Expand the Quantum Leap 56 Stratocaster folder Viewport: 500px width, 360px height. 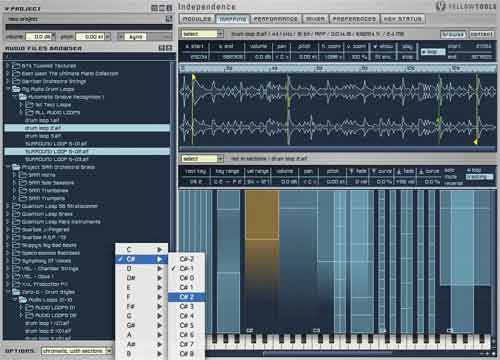[x=7, y=206]
